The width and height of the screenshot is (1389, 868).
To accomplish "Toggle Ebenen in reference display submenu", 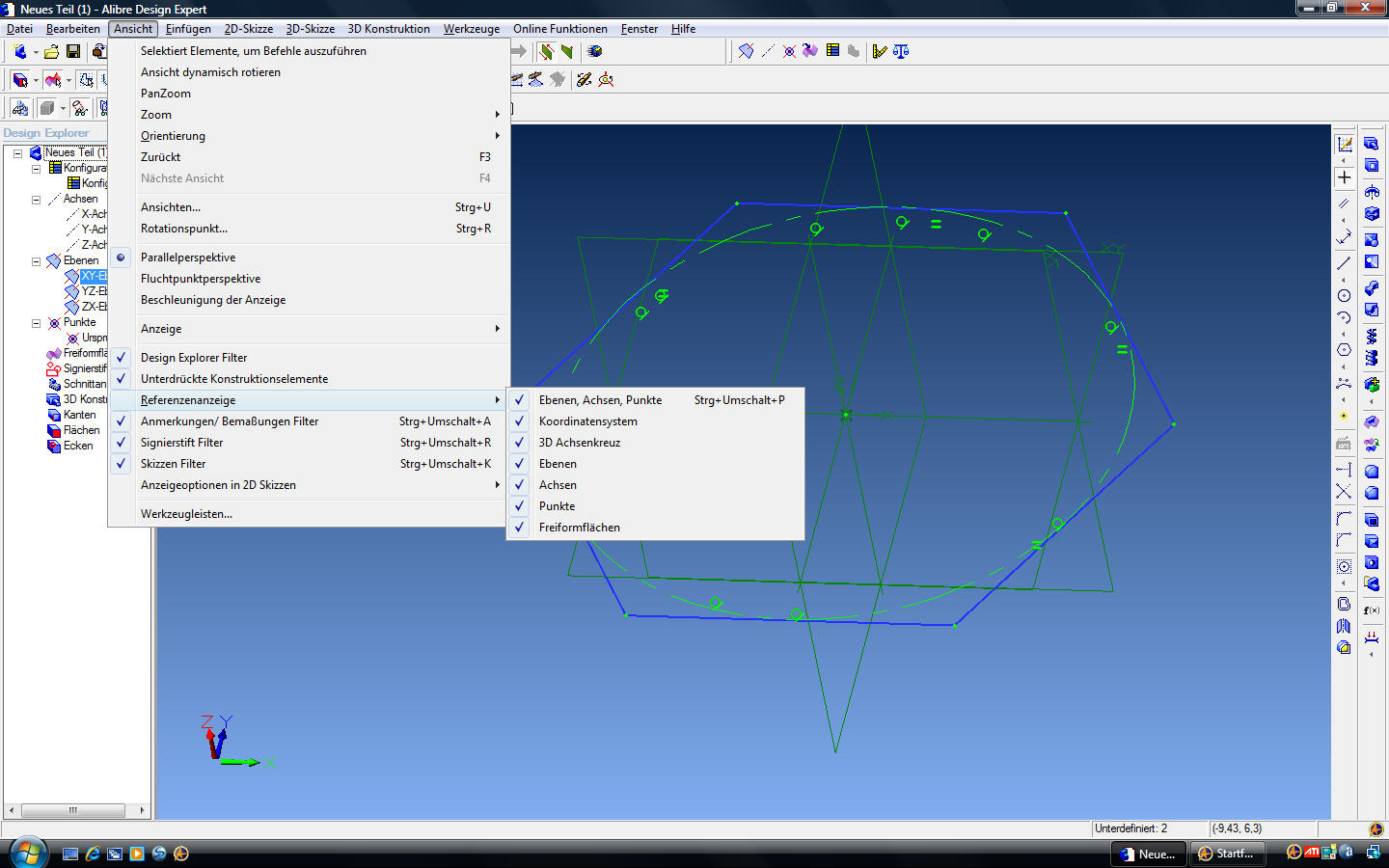I will [655, 464].
